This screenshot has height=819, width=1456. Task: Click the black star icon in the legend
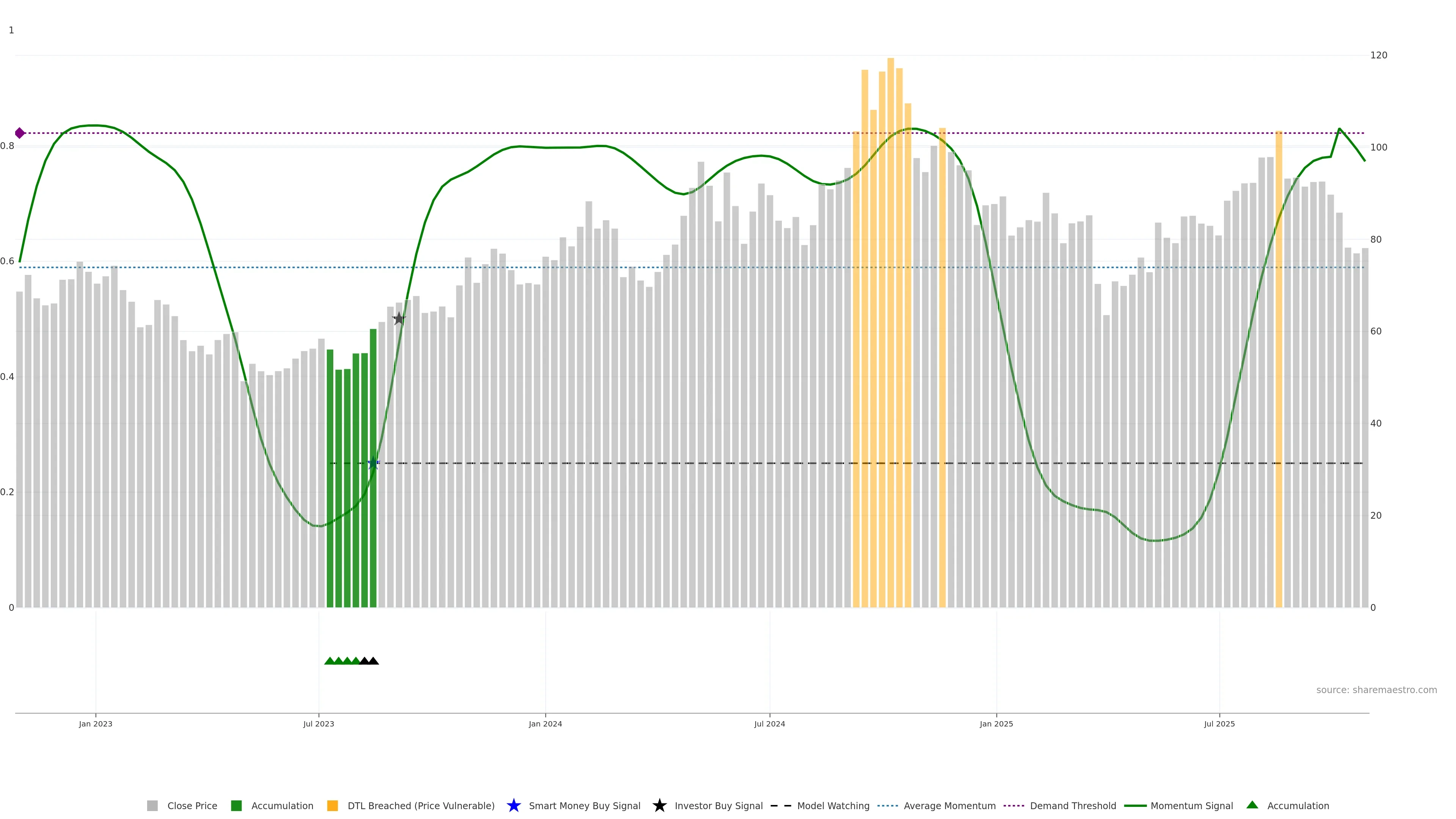coord(659,805)
